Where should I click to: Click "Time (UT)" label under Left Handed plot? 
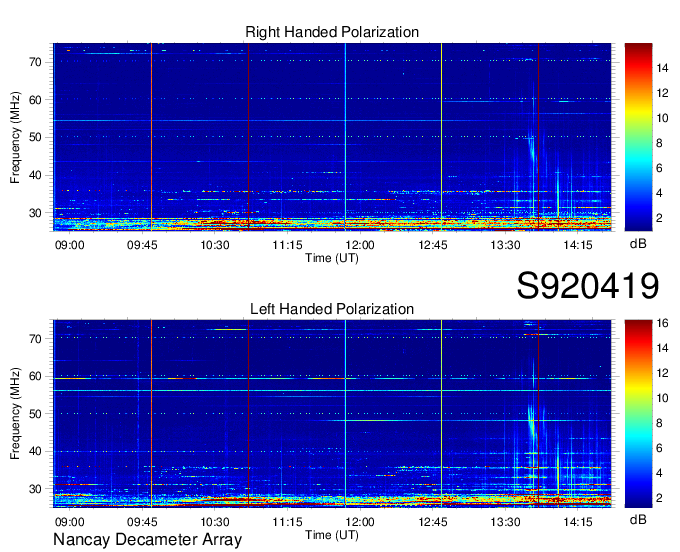coord(332,535)
